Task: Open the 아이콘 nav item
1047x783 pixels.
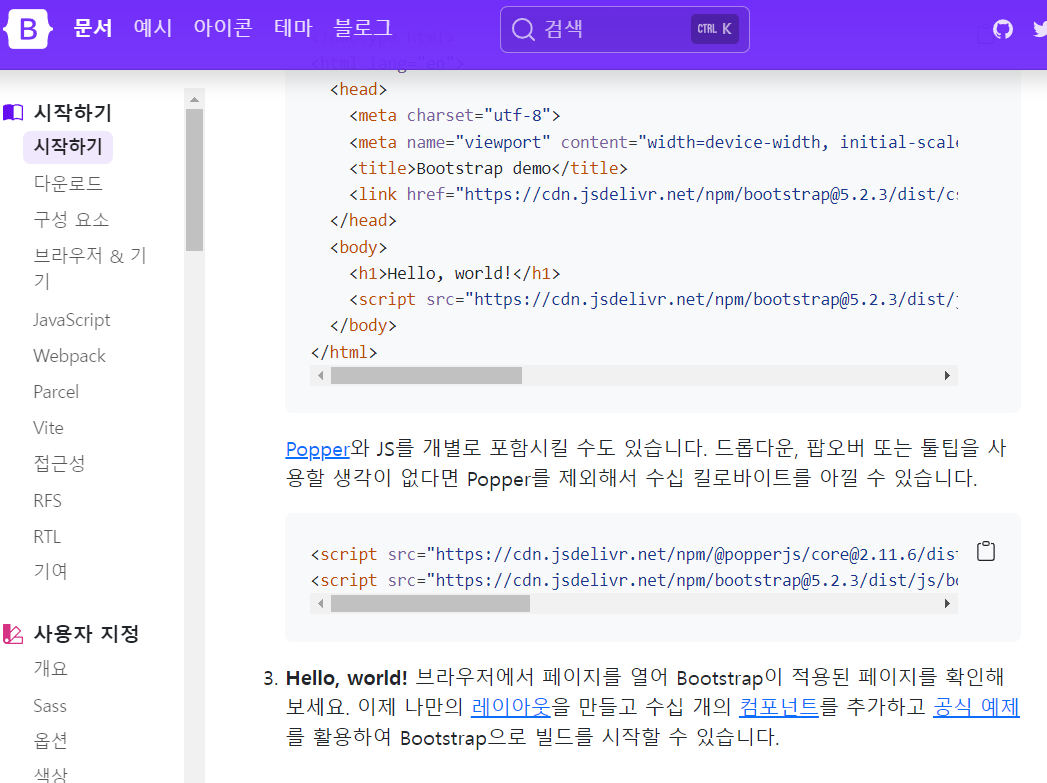Action: [x=223, y=28]
